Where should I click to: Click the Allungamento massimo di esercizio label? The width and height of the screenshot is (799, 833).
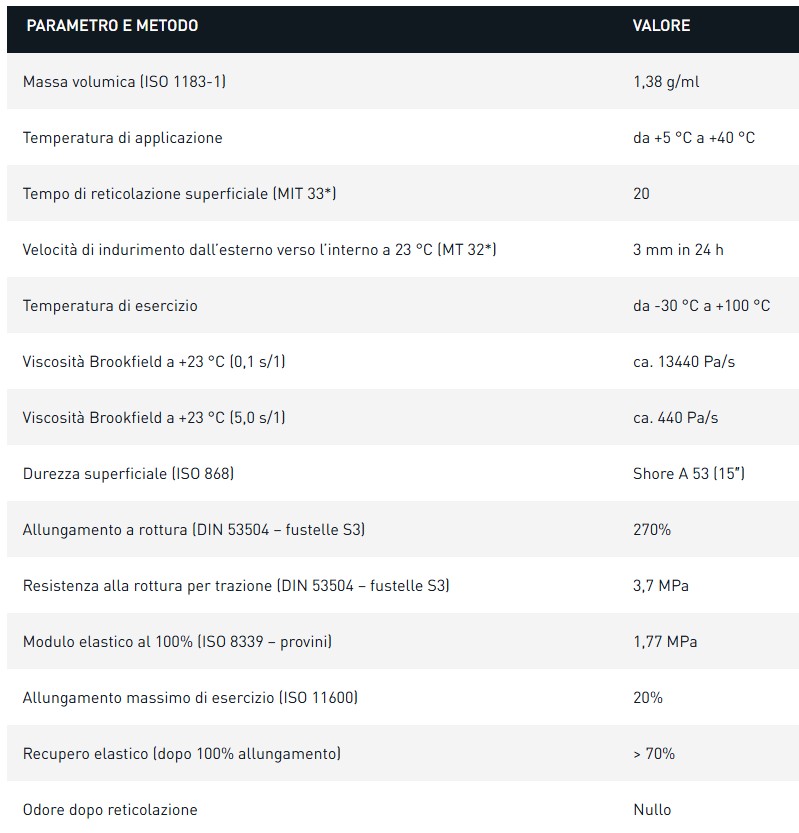point(190,697)
